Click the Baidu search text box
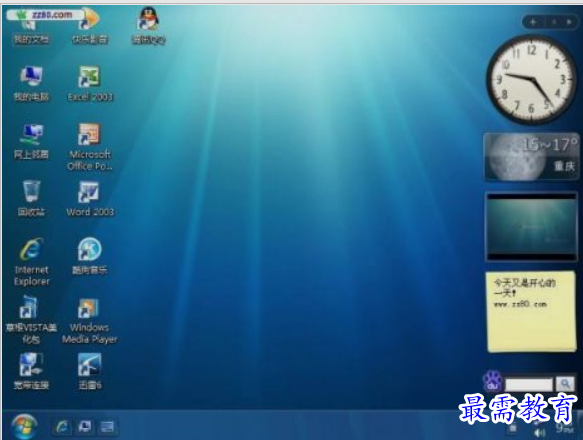Viewport: 583px width, 440px height. coord(528,384)
